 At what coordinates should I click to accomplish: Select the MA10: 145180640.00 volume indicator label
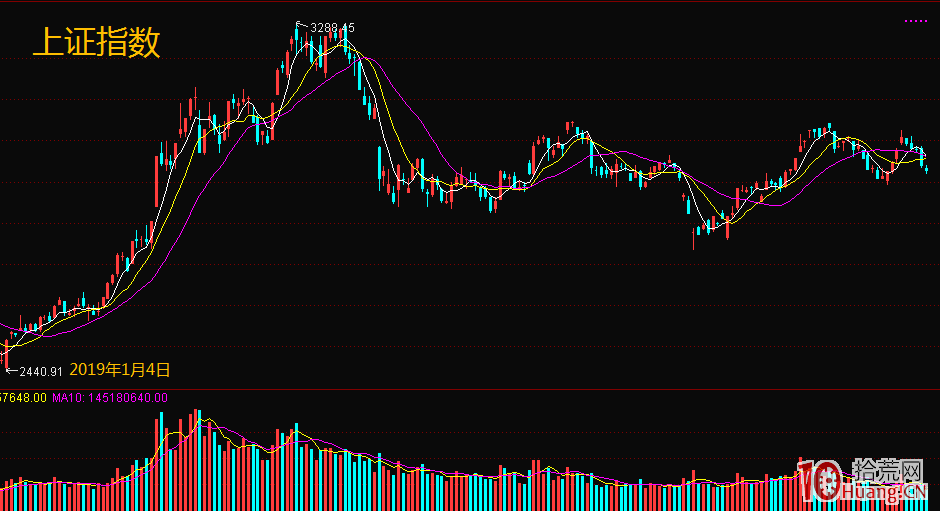point(110,398)
